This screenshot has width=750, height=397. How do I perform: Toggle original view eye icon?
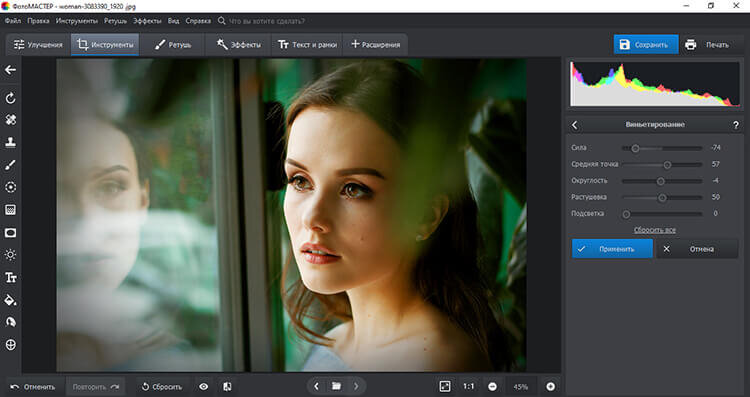[x=204, y=386]
